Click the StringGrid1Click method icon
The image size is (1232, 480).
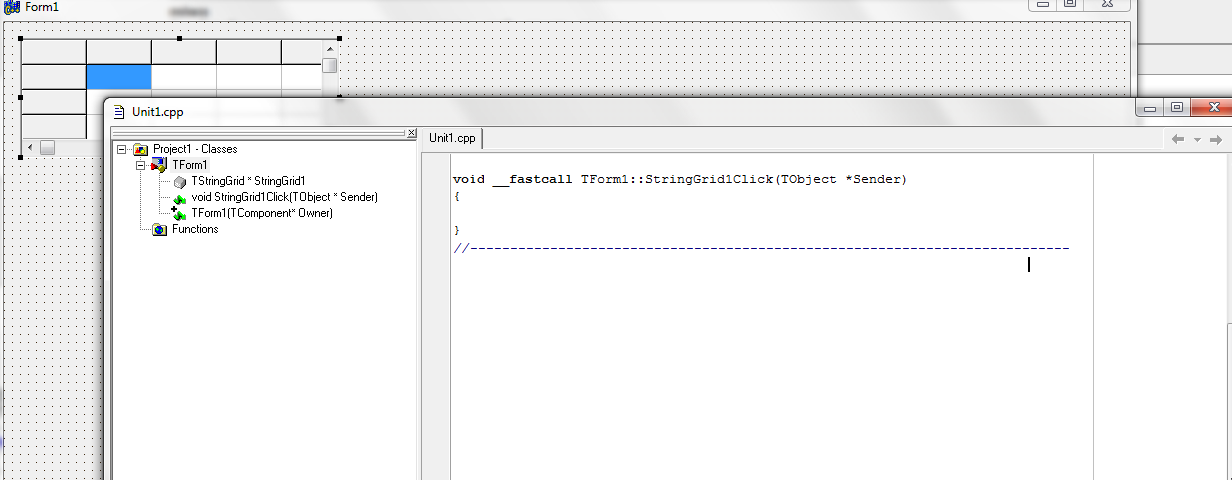[179, 198]
